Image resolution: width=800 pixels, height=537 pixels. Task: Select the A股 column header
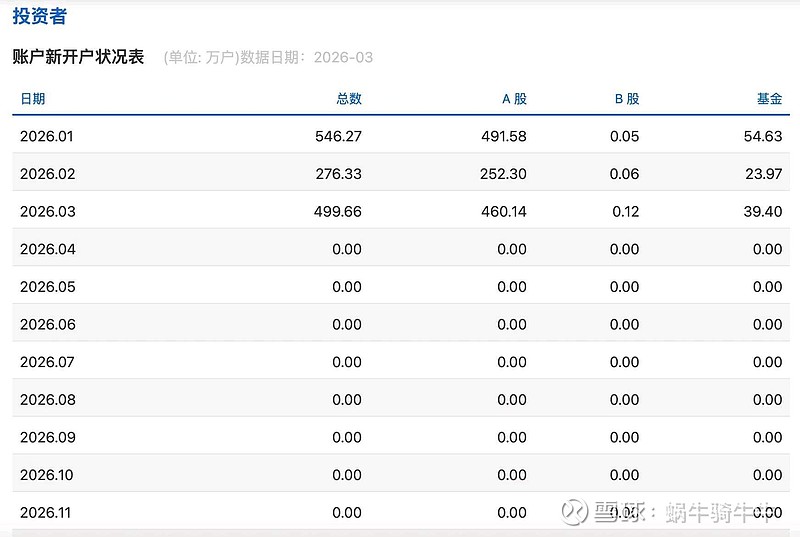point(514,99)
